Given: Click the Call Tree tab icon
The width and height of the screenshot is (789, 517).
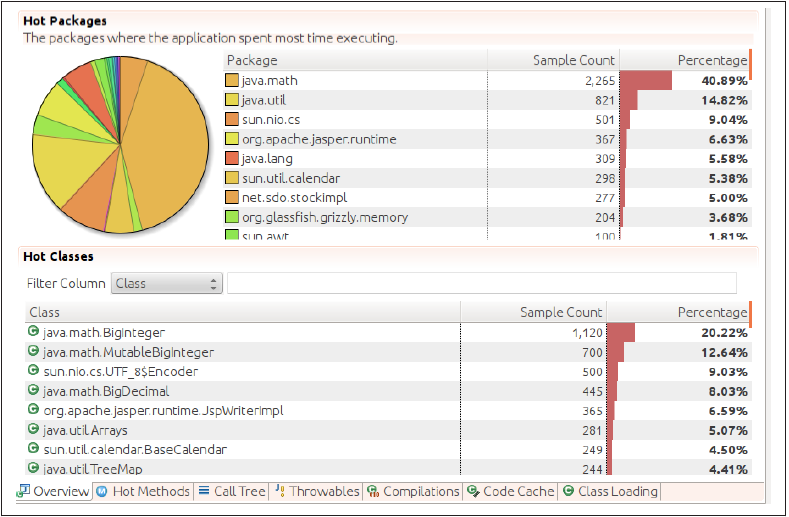Looking at the screenshot, I should pos(204,490).
